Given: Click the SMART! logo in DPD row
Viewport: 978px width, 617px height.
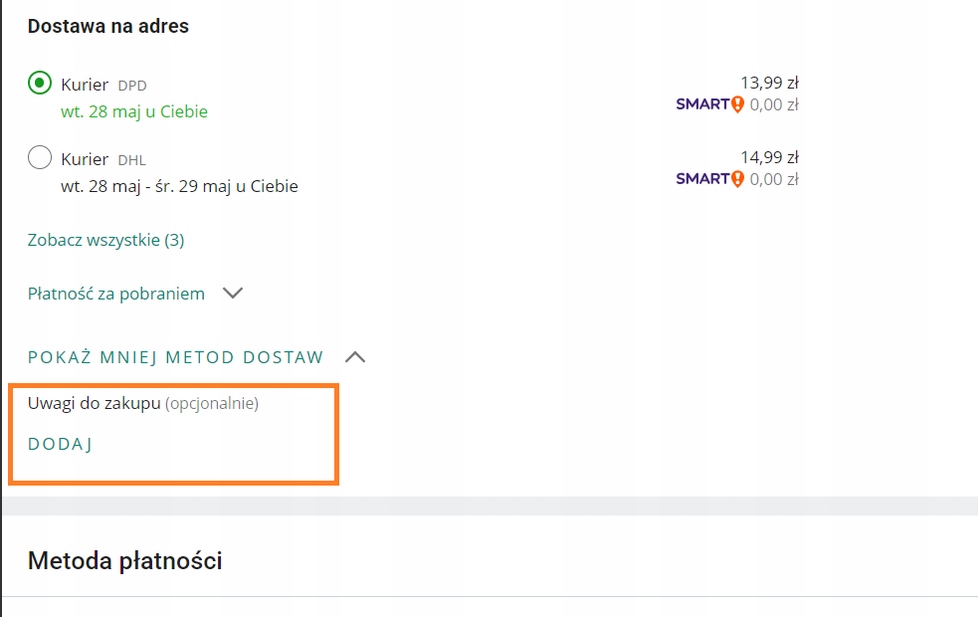Looking at the screenshot, I should click(710, 104).
